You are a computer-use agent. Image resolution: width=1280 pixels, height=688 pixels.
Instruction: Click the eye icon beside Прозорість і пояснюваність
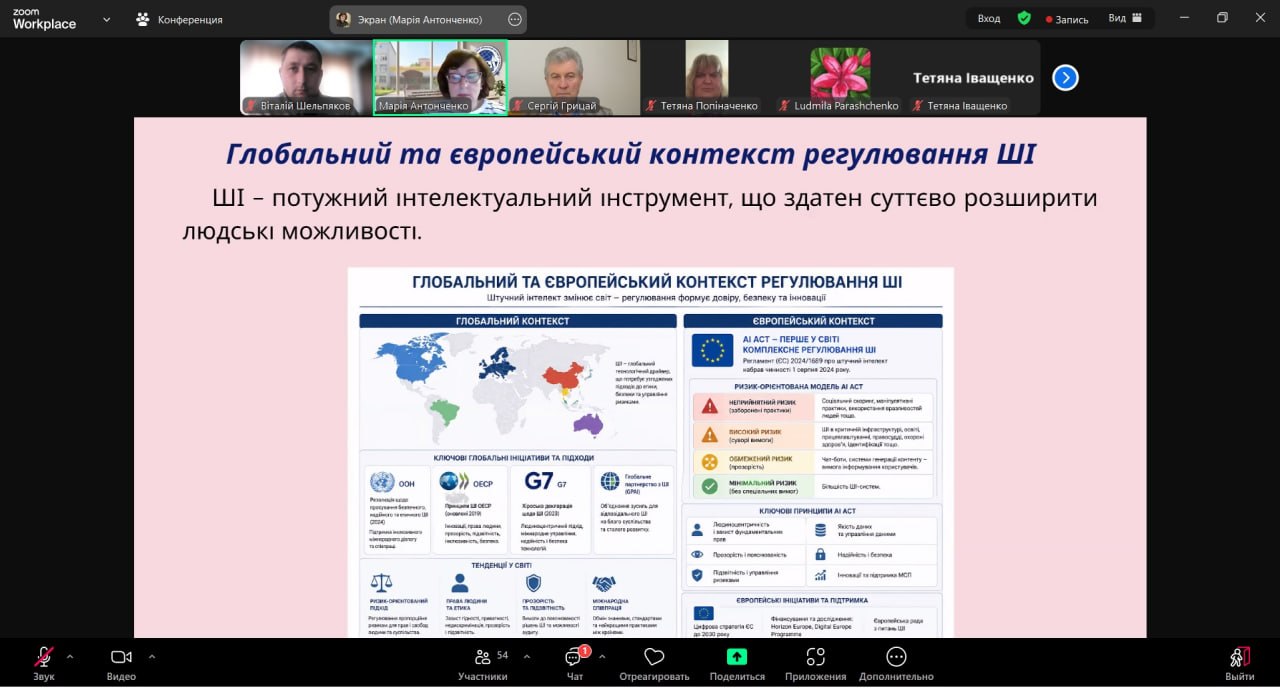(697, 554)
